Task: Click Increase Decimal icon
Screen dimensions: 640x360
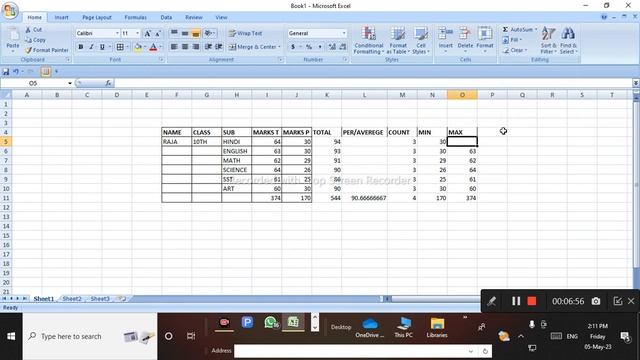Action: (x=332, y=47)
